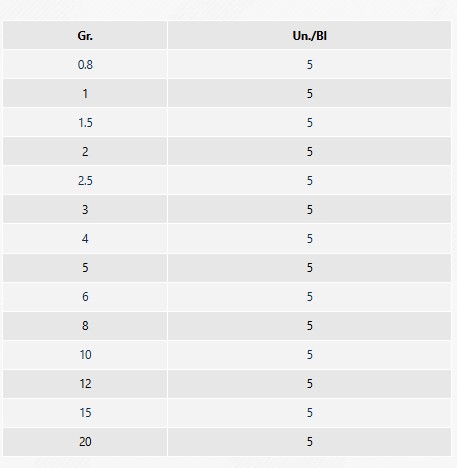This screenshot has width=457, height=468.
Task: Select the 0.8 weight cell
Action: click(85, 64)
